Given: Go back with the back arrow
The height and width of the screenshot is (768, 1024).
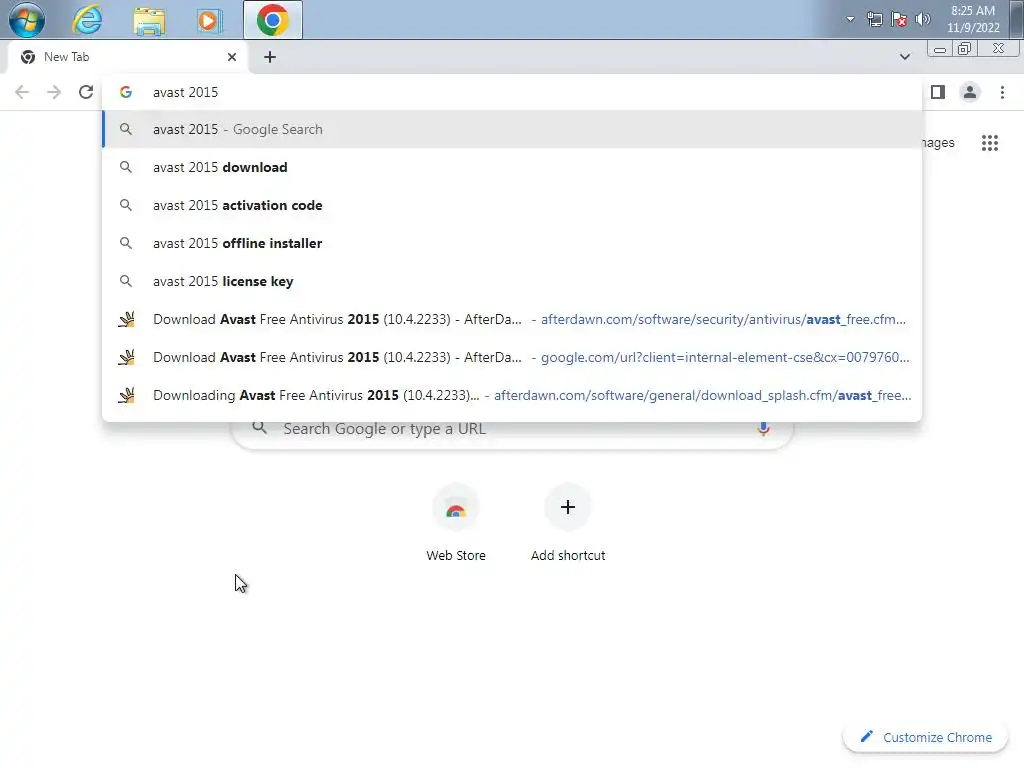Looking at the screenshot, I should [x=22, y=92].
